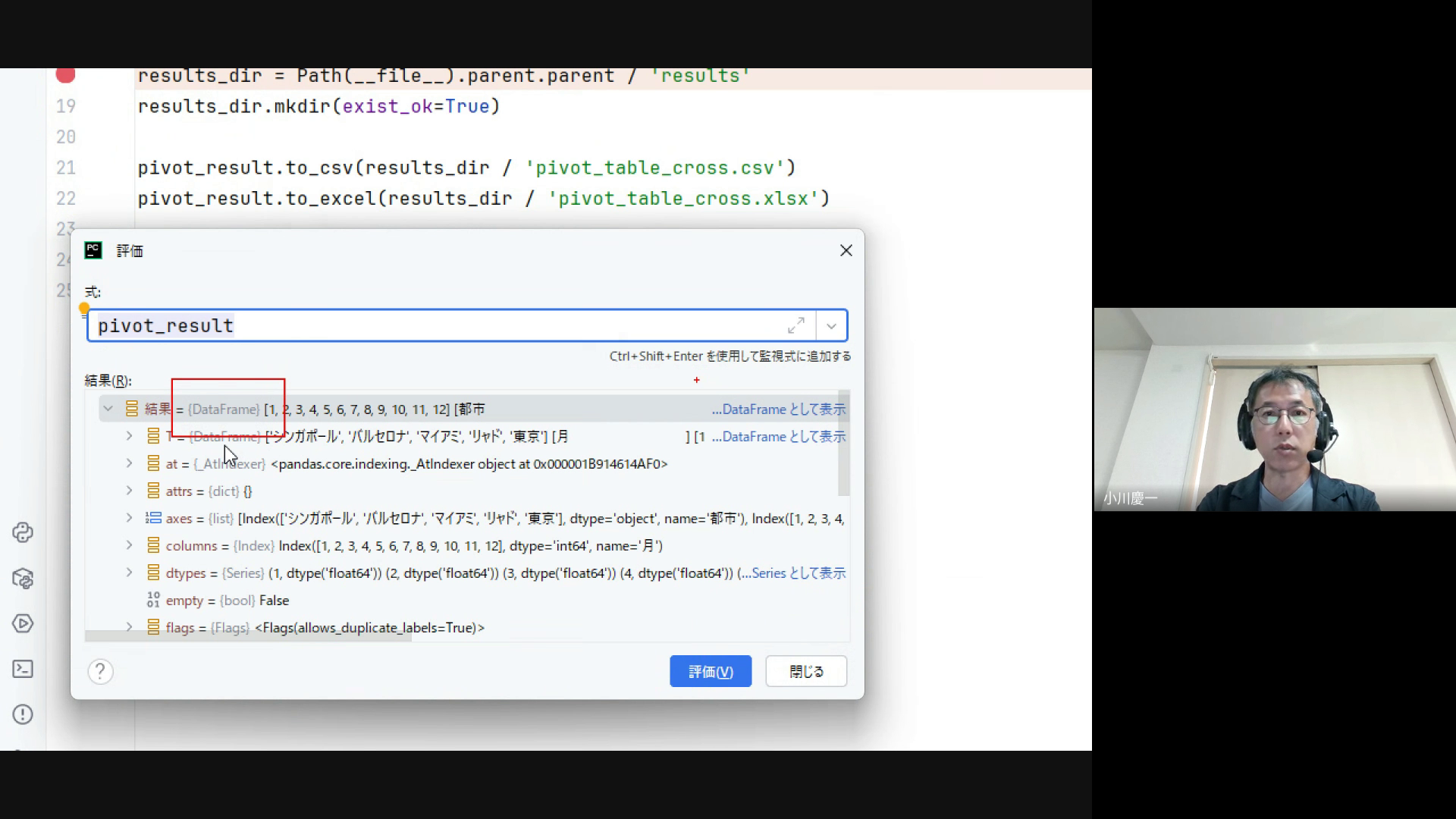Open the Python Console sidebar icon
Viewport: 1456px width, 819px height.
(x=23, y=532)
